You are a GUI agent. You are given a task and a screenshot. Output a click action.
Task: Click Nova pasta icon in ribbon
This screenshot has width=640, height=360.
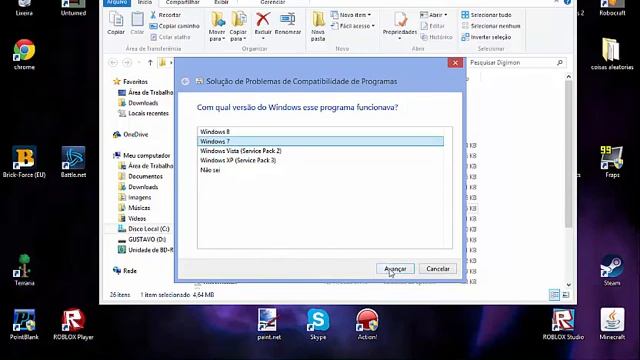click(318, 27)
